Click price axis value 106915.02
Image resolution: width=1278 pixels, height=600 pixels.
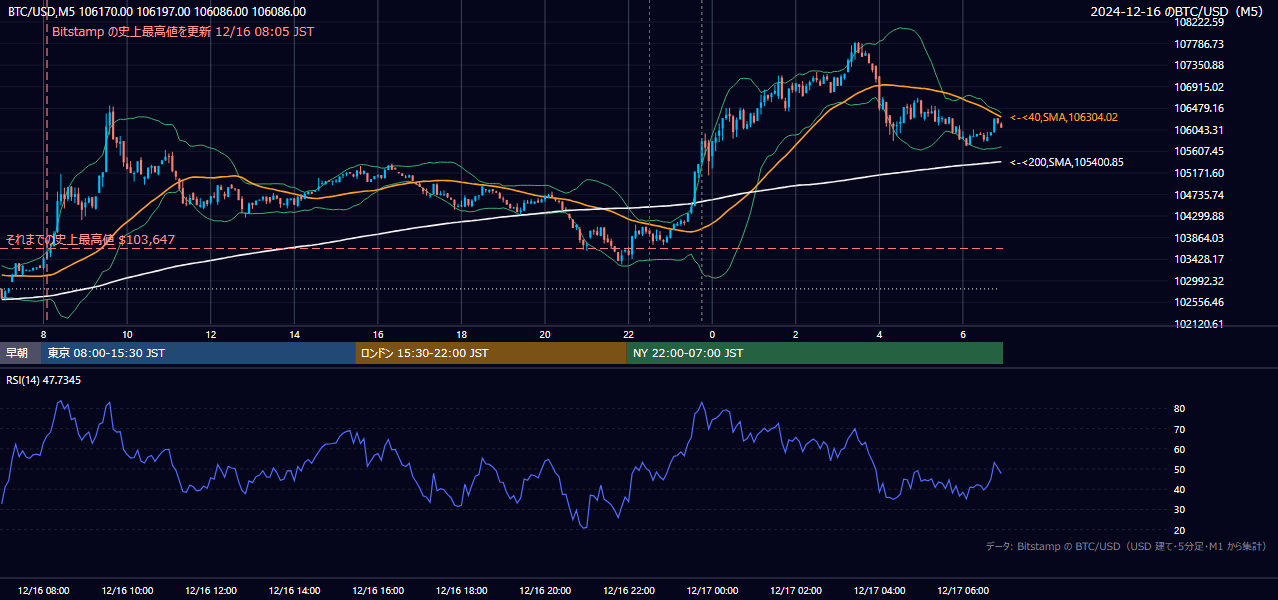pos(1199,87)
